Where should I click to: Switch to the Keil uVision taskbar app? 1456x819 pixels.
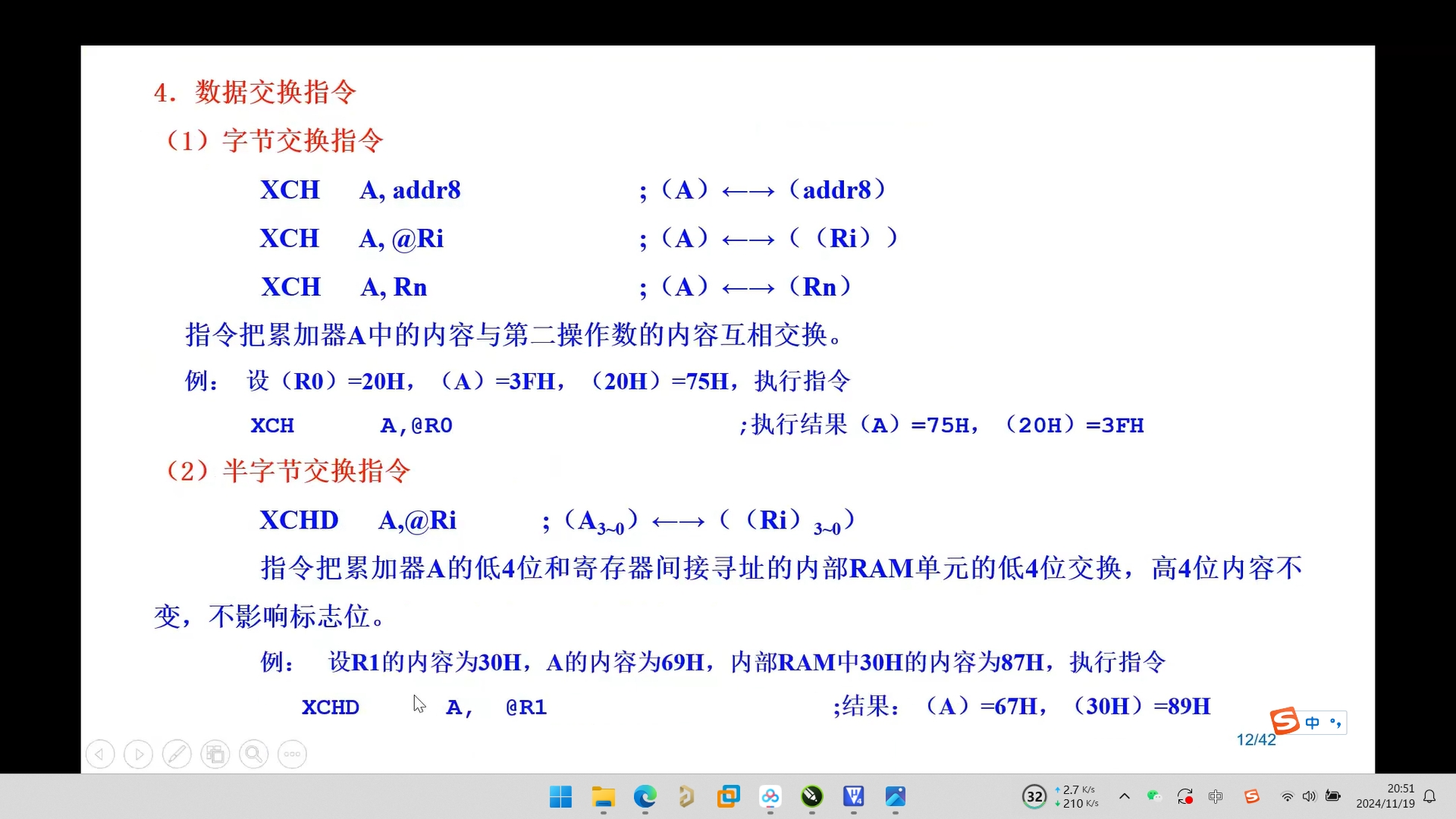854,796
